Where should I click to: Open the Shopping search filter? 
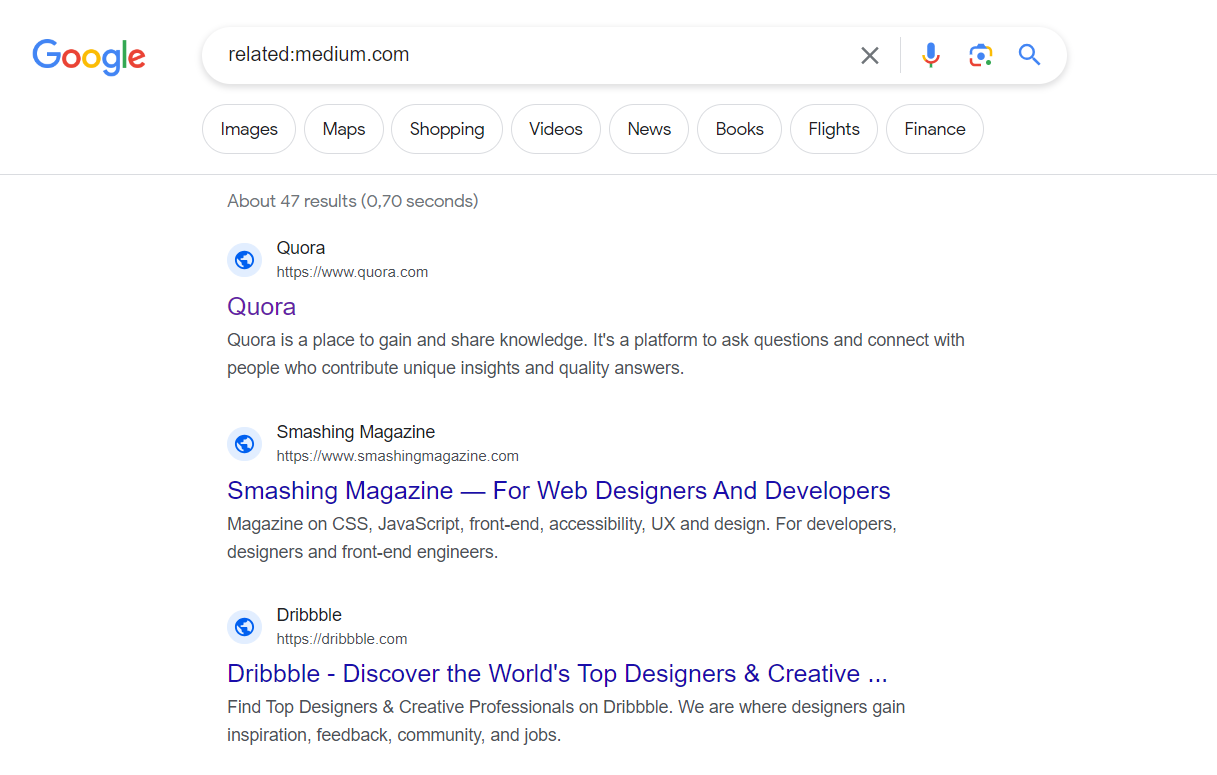pyautogui.click(x=446, y=129)
